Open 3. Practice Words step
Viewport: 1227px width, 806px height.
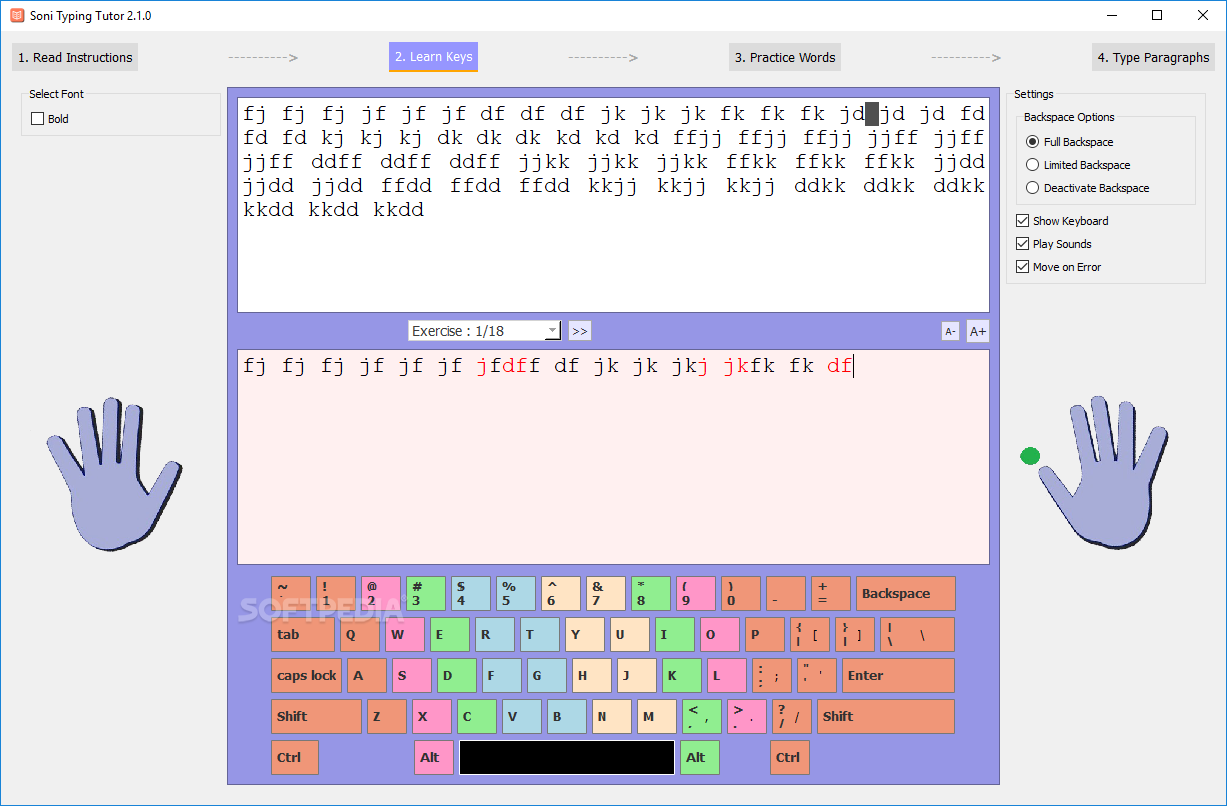785,57
